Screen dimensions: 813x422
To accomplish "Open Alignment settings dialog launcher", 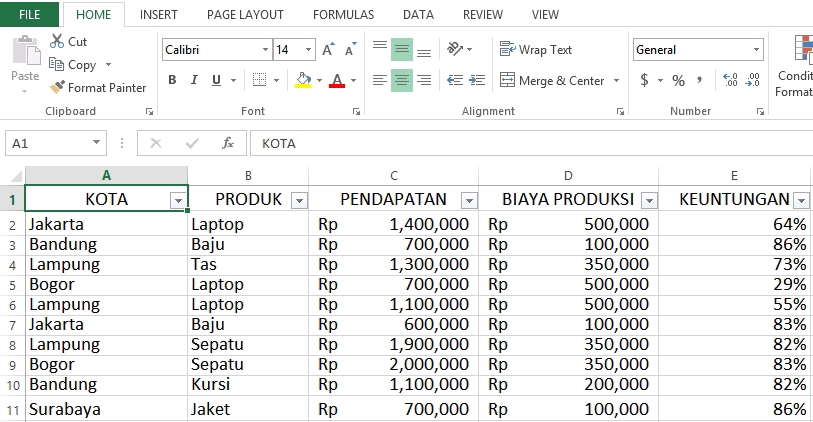I will coord(620,111).
